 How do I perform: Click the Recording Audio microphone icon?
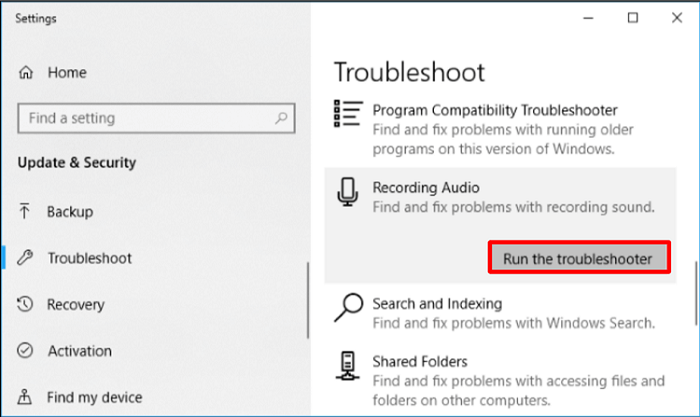(x=347, y=192)
